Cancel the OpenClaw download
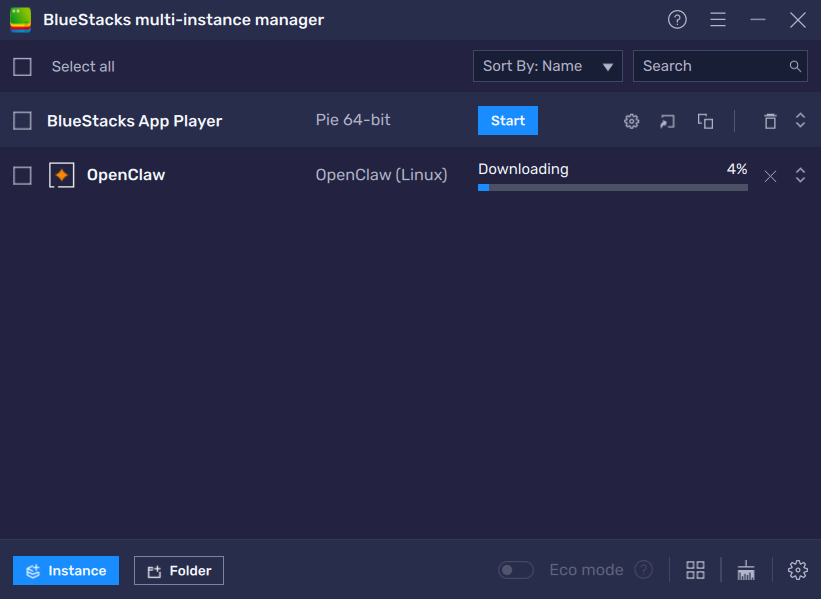Viewport: 821px width, 599px height. pos(770,176)
